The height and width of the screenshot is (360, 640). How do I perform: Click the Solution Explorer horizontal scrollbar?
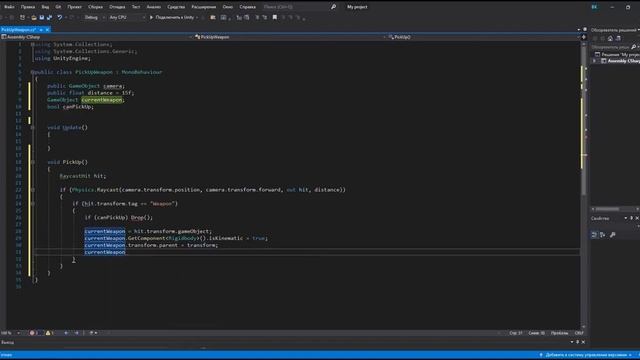(615, 209)
